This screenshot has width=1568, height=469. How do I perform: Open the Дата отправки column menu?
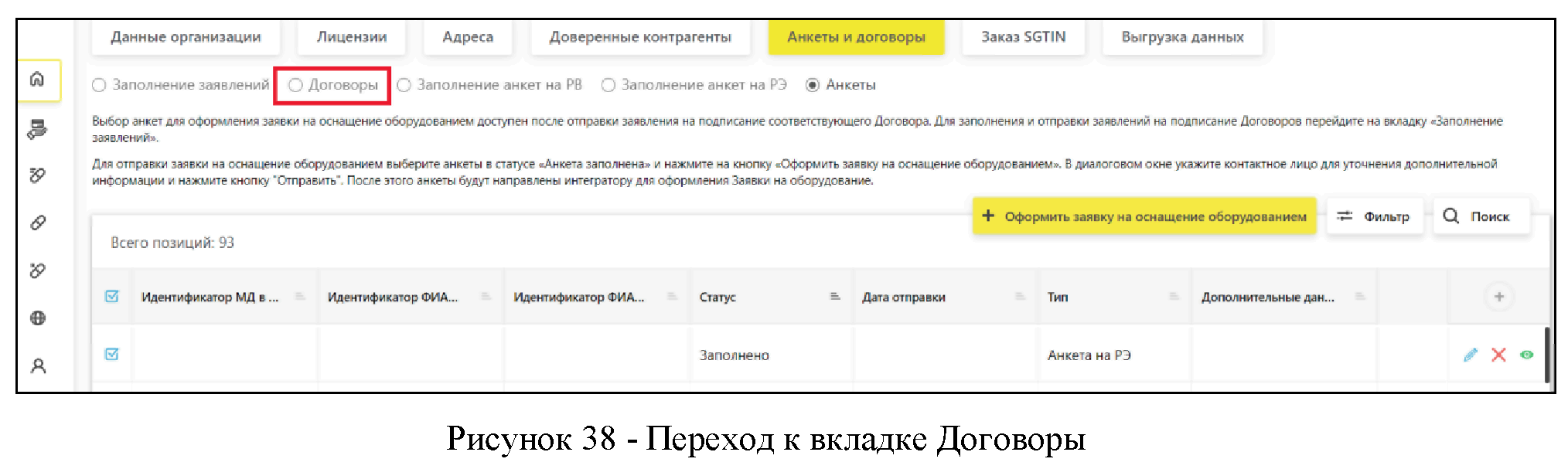coord(1020,297)
